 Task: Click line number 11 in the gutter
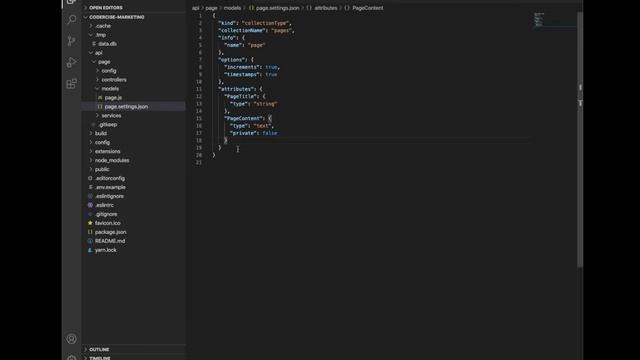(x=199, y=89)
